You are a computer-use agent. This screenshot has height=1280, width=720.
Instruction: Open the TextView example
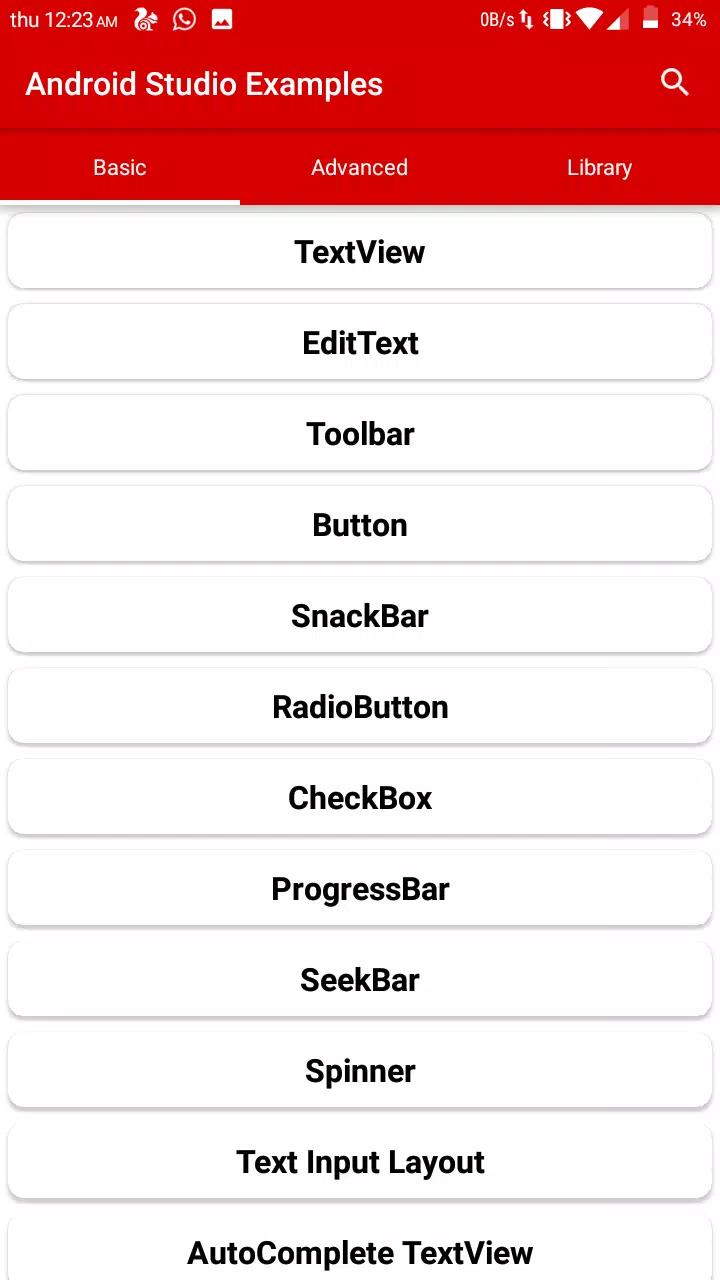pos(360,252)
